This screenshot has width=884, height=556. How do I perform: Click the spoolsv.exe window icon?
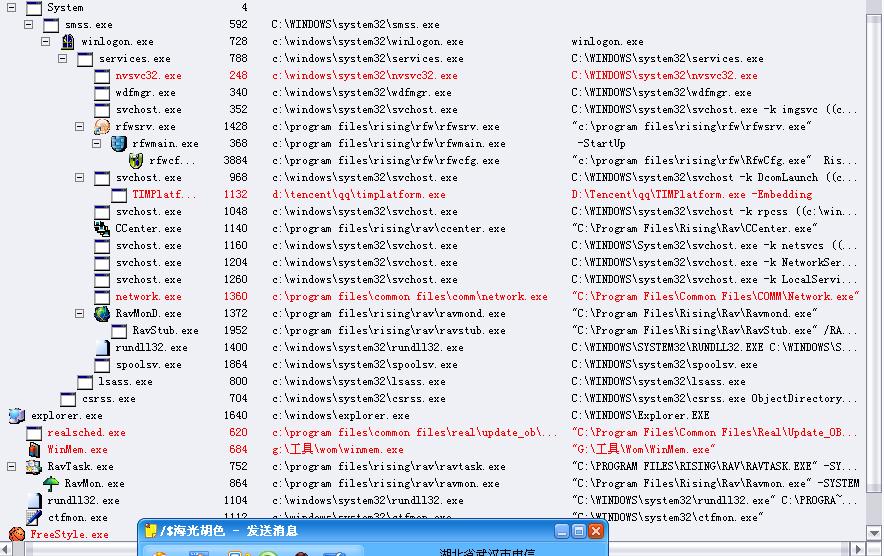(102, 364)
